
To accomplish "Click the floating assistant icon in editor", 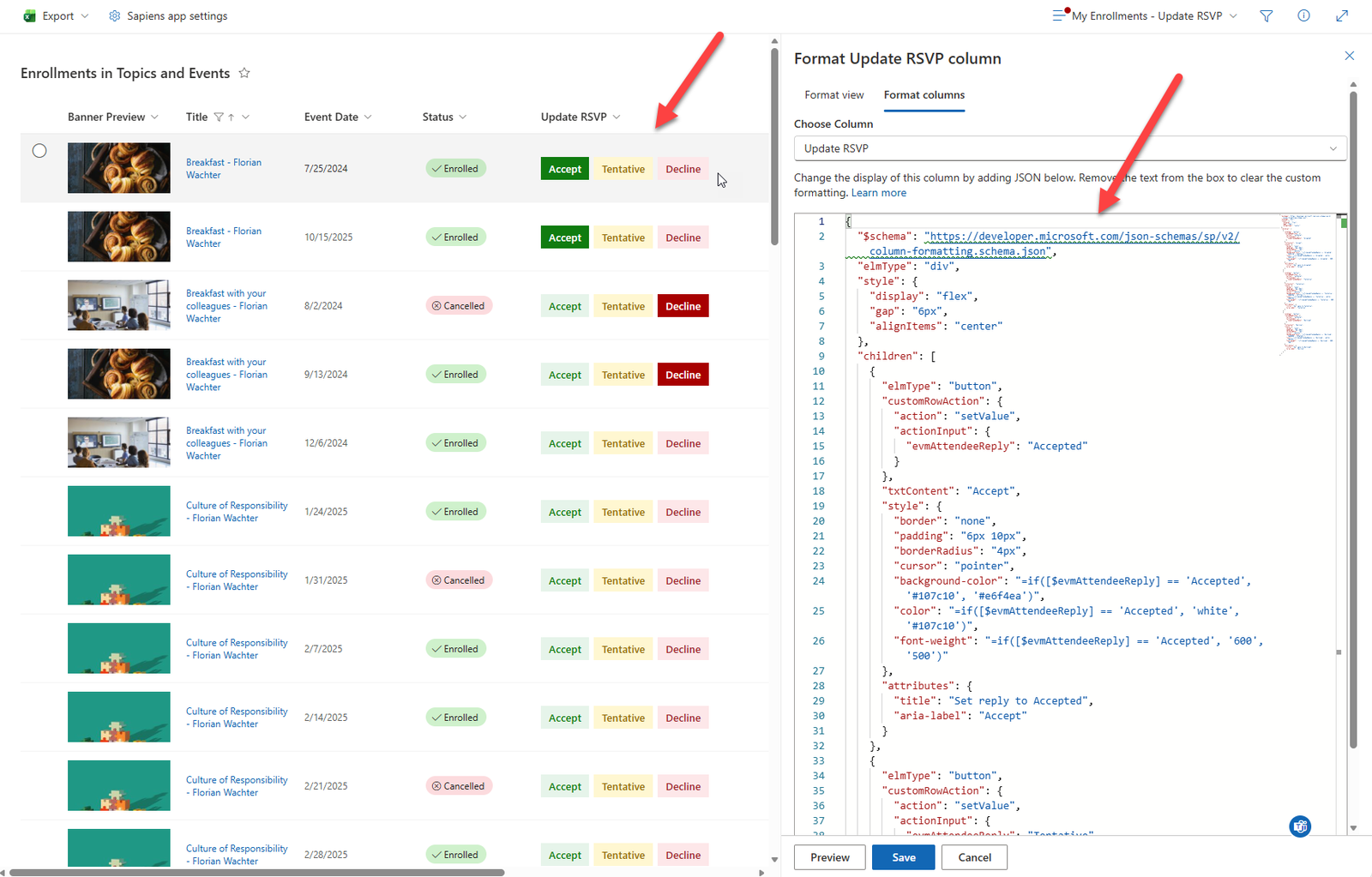I will coord(1300,826).
